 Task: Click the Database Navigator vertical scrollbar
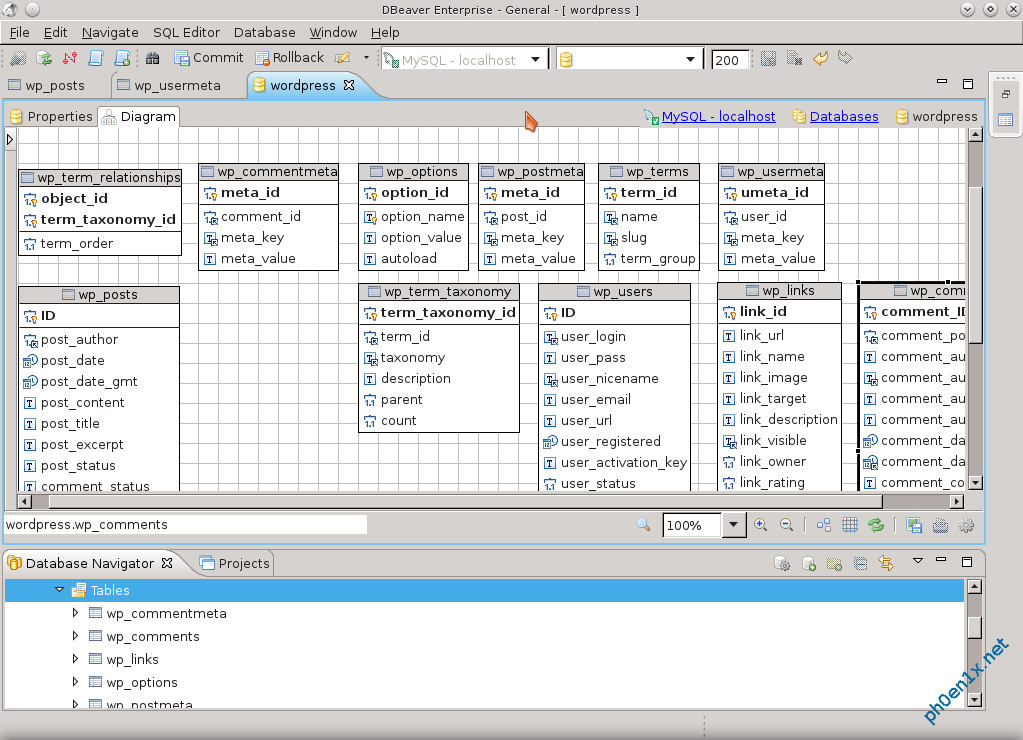click(x=974, y=628)
